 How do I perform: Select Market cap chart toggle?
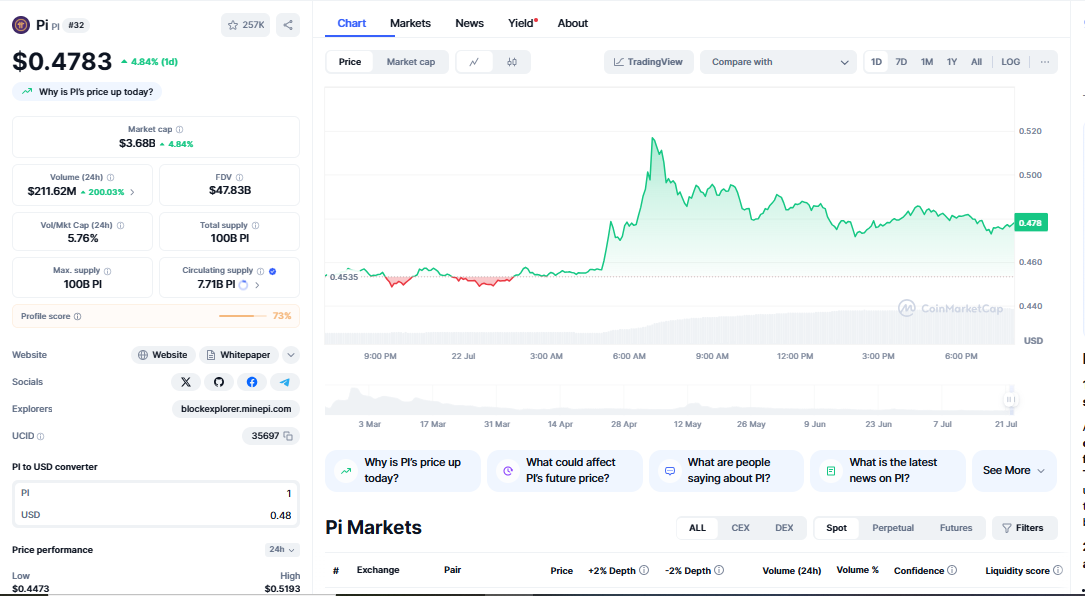pyautogui.click(x=411, y=62)
